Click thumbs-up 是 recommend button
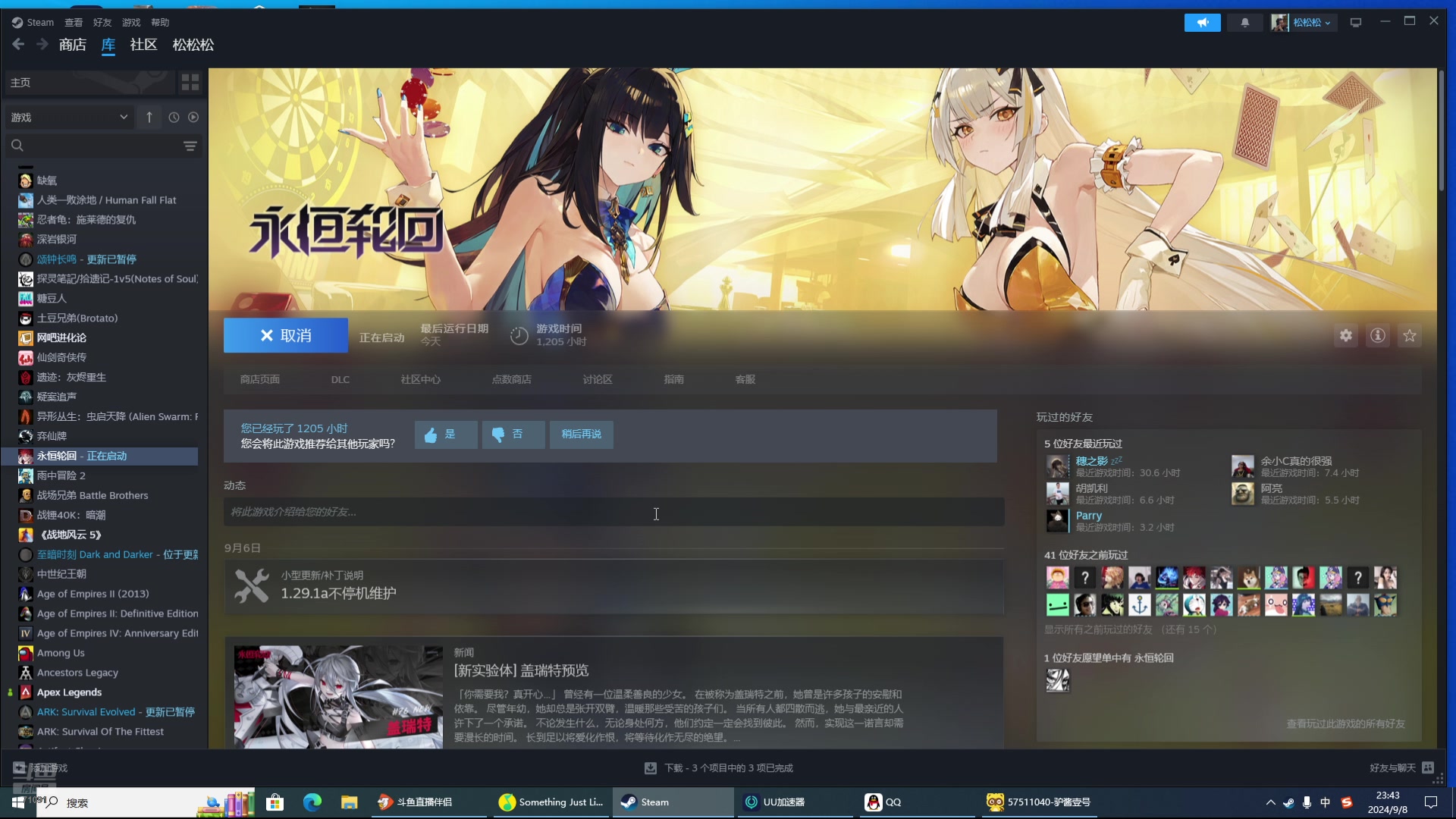This screenshot has height=819, width=1456. pos(446,435)
